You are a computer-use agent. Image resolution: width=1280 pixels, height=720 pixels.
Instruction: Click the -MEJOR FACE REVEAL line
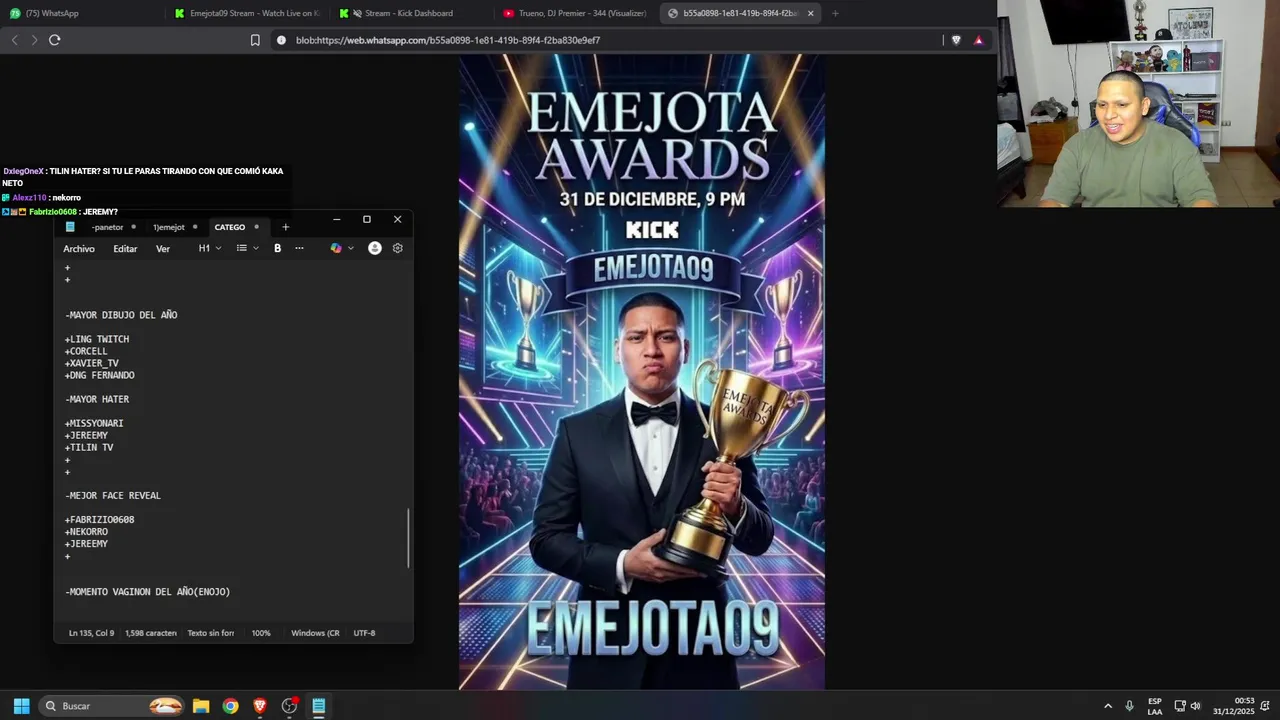pyautogui.click(x=113, y=495)
